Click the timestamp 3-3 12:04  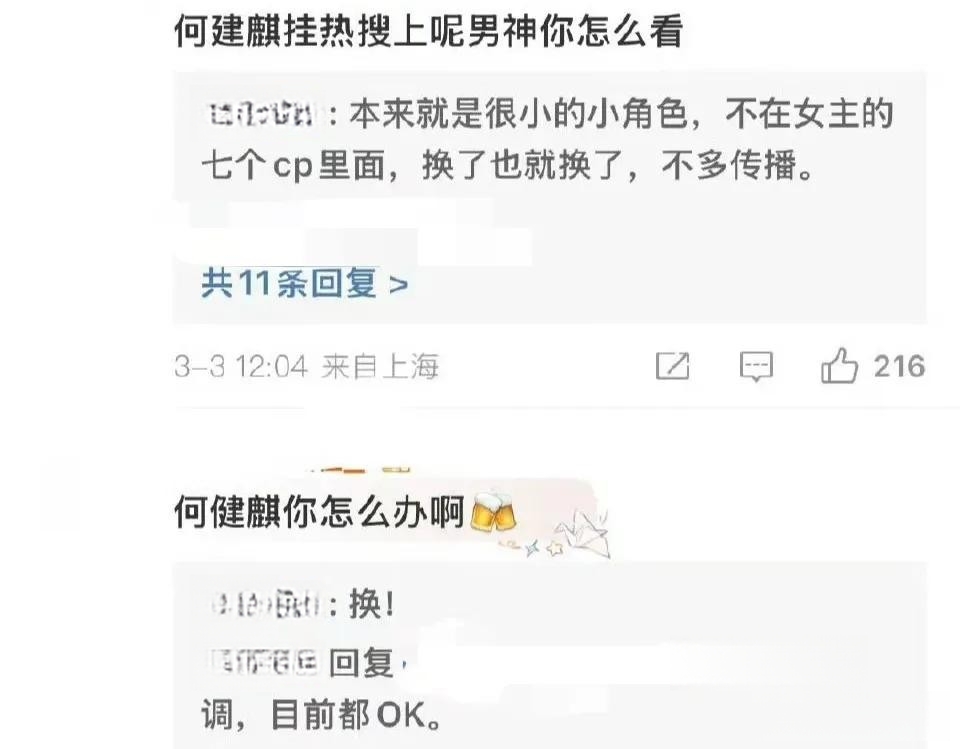click(x=241, y=367)
